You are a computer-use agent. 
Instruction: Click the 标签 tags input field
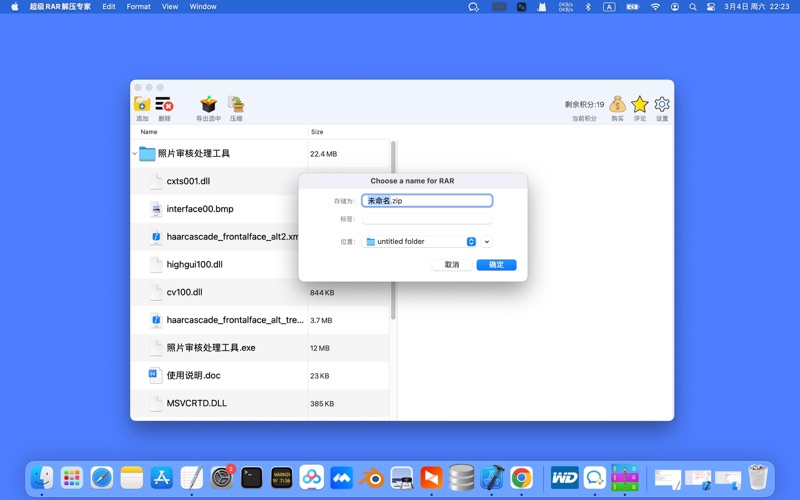coord(427,219)
